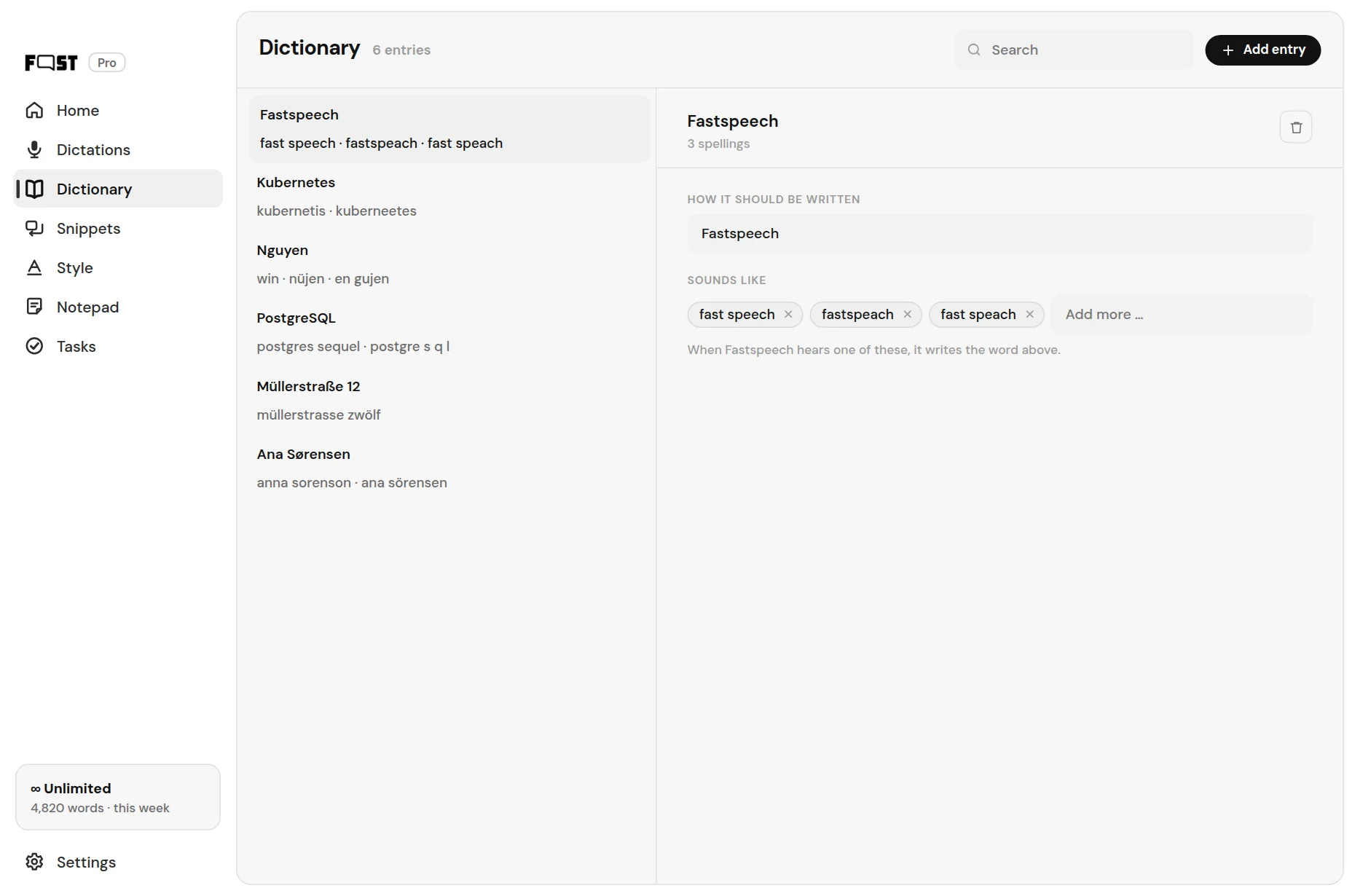Remove the 'fast speech' spelling chip
The image size is (1355, 896).
(x=788, y=315)
